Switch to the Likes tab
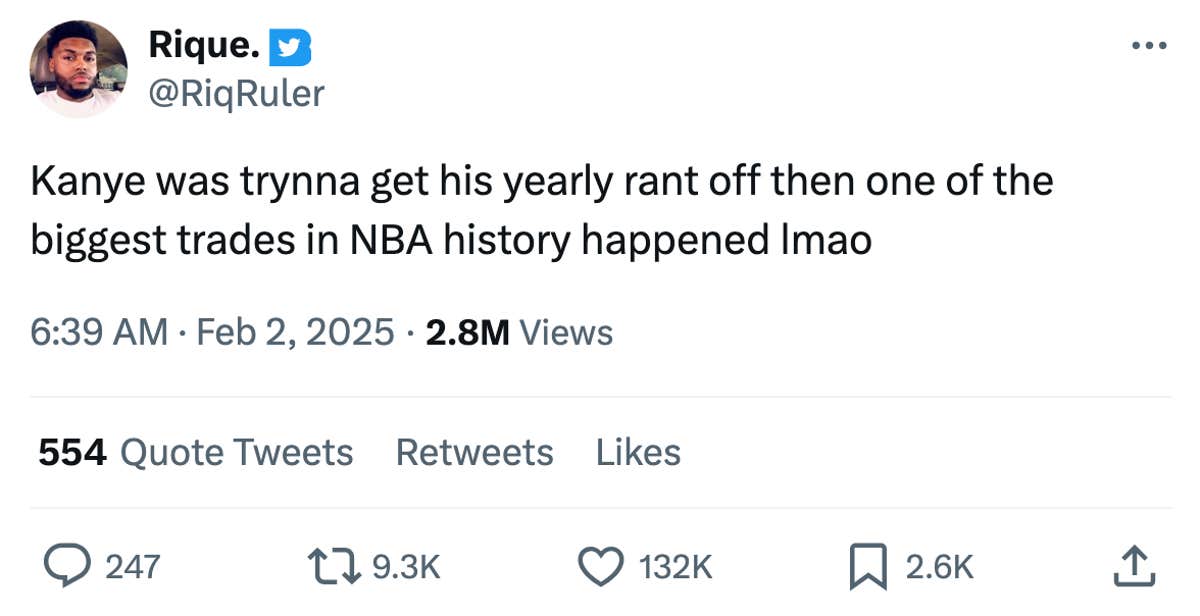Screen dimensions: 1200x616 (639, 452)
